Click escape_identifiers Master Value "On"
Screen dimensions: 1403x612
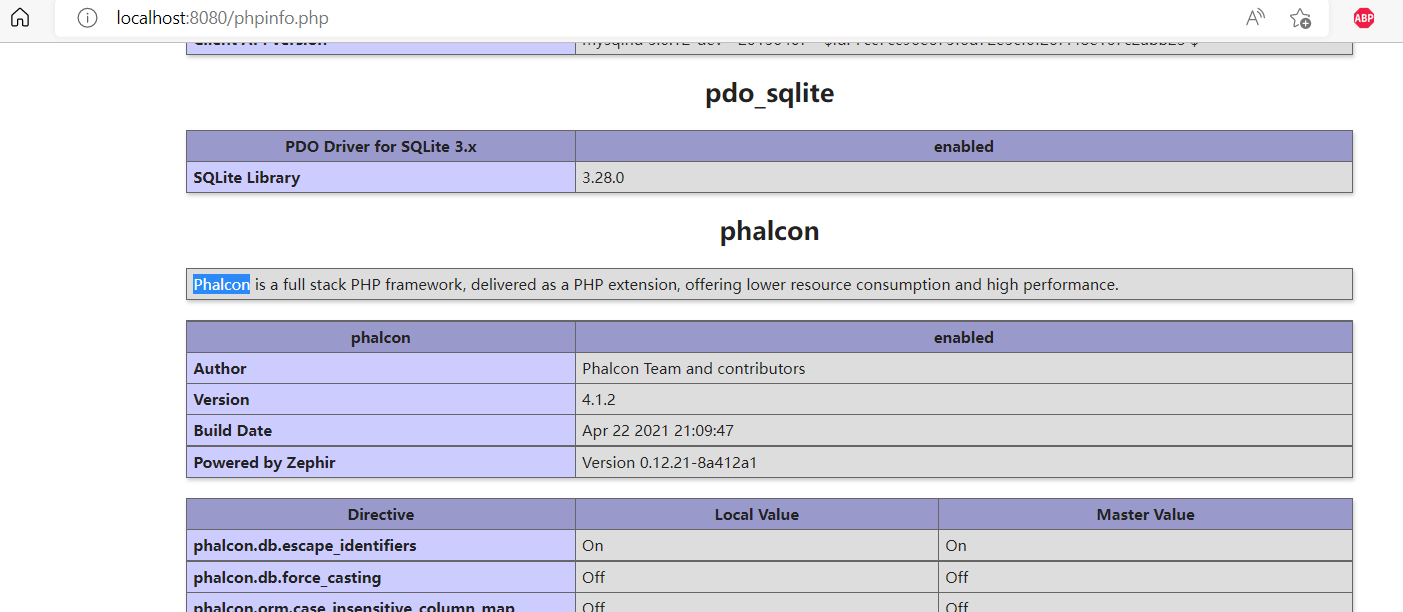point(956,546)
